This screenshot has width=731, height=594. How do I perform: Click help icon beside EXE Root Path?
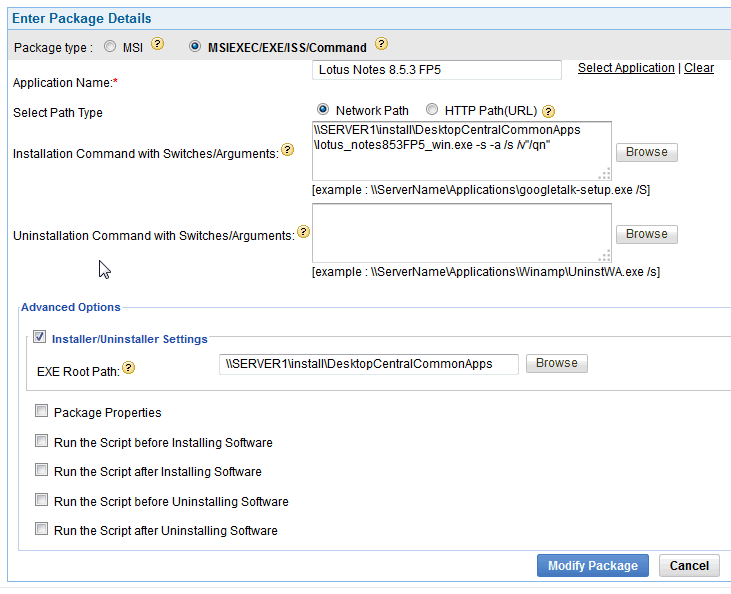[x=129, y=369]
